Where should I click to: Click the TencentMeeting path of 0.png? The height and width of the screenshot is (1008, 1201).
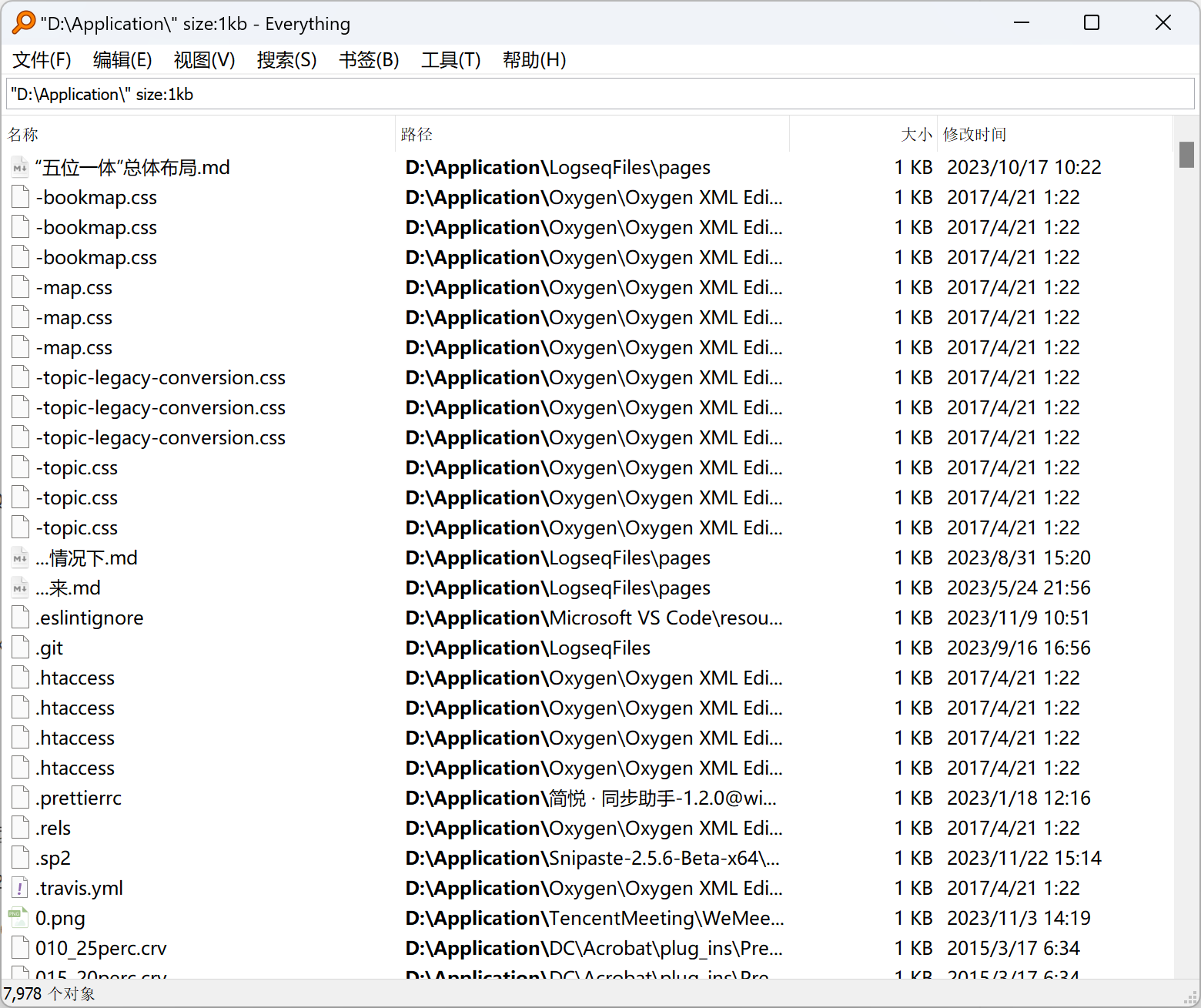[595, 919]
